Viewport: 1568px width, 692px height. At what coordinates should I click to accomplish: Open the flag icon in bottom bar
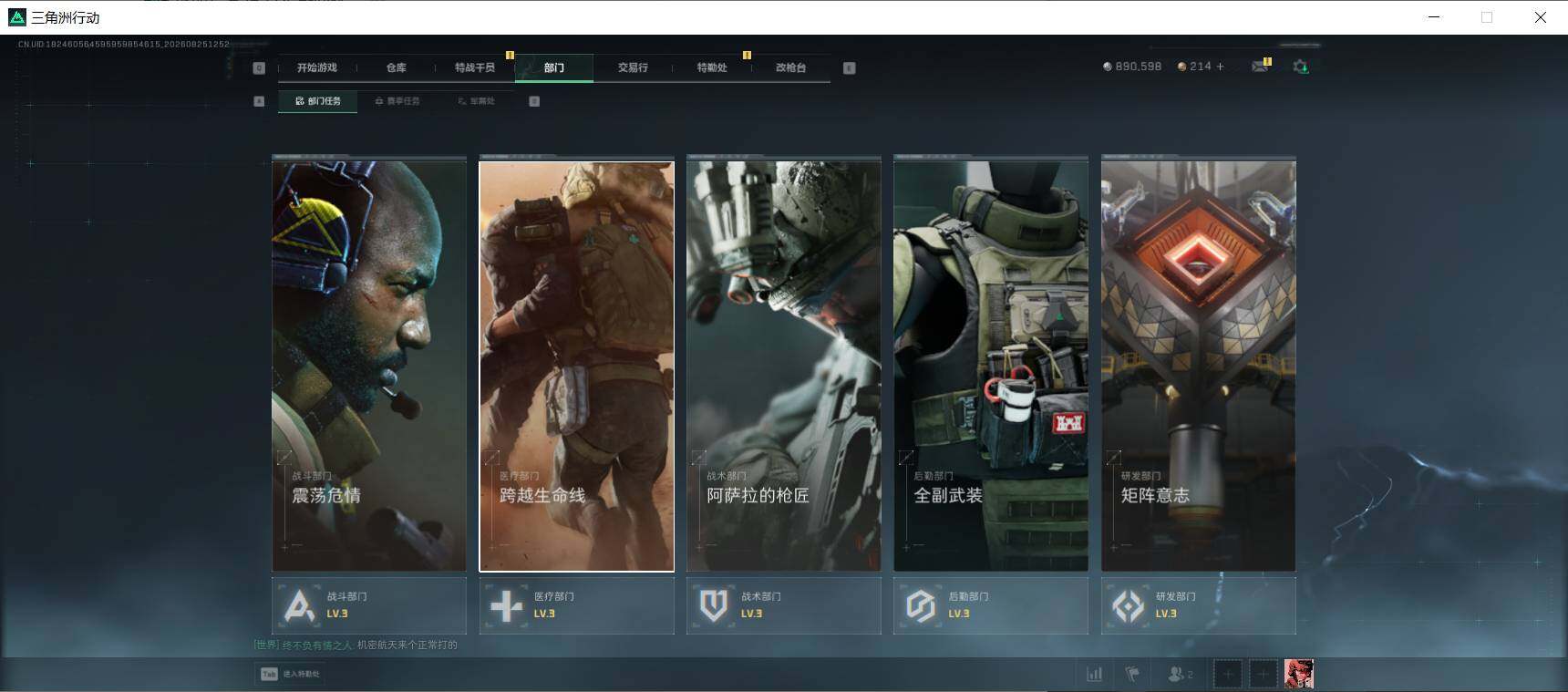tap(1133, 674)
